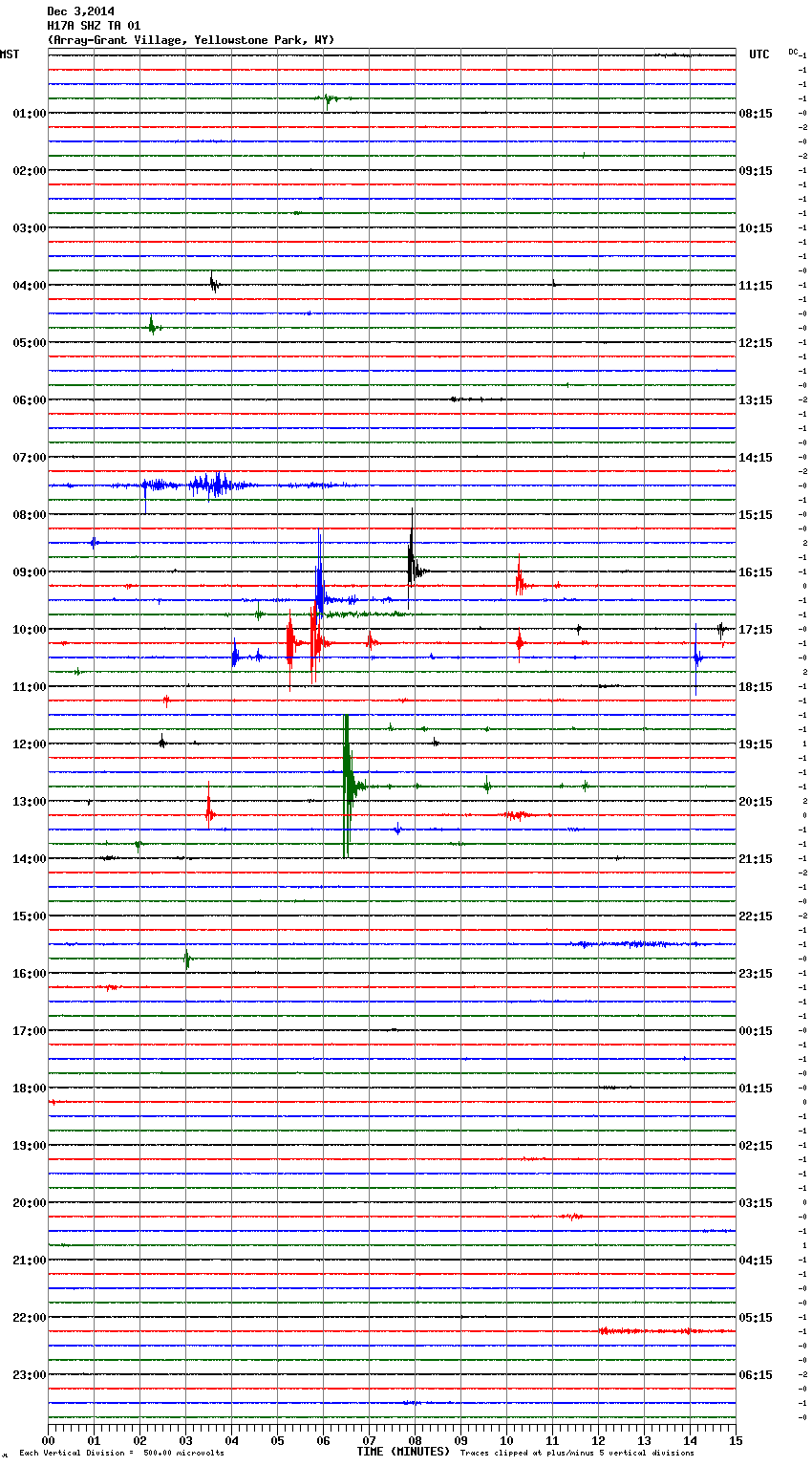Select the '05:00' MST time label

tap(30, 343)
